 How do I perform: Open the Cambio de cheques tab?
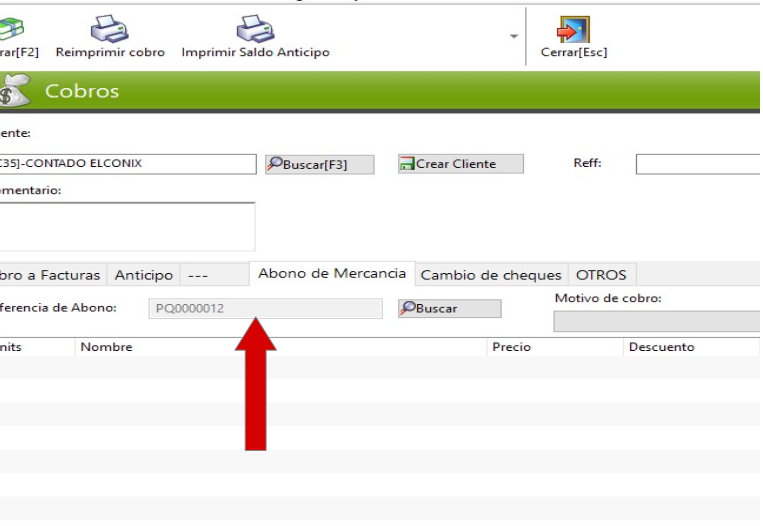click(491, 275)
